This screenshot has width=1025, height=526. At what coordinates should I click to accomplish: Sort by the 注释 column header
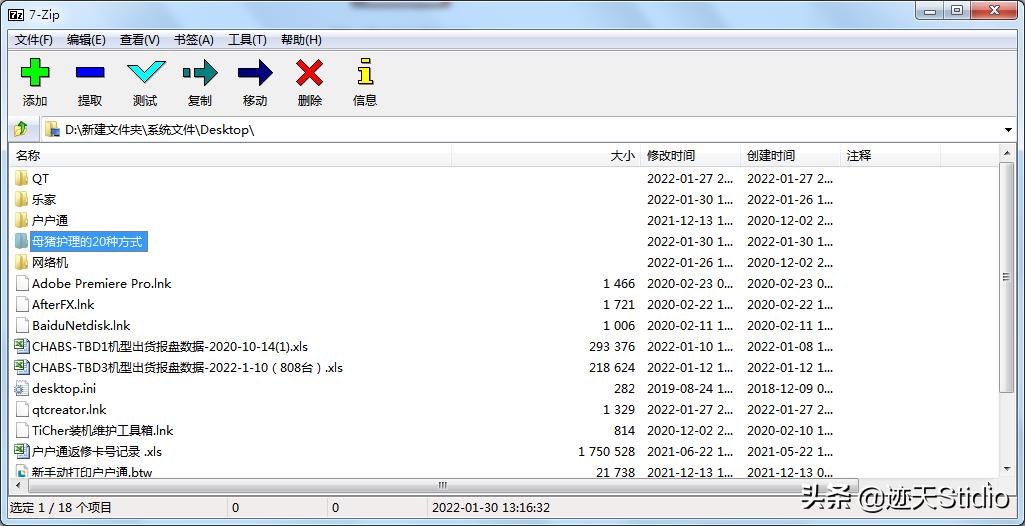pos(890,156)
